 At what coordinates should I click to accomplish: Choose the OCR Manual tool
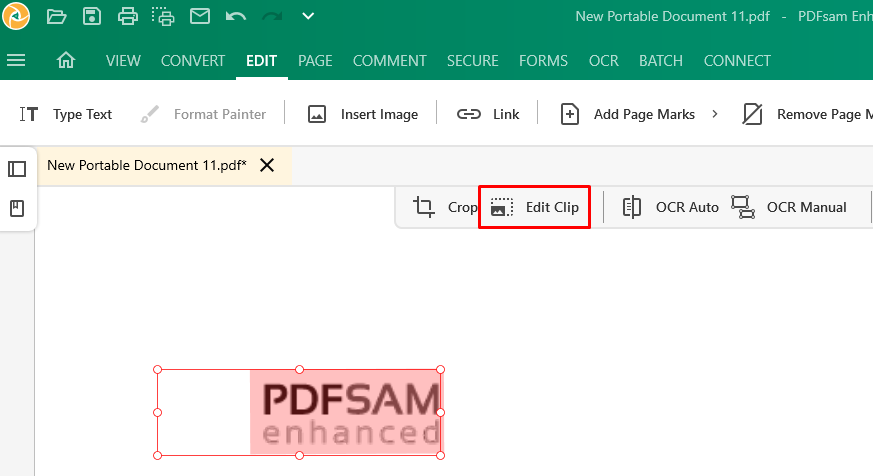coord(788,207)
